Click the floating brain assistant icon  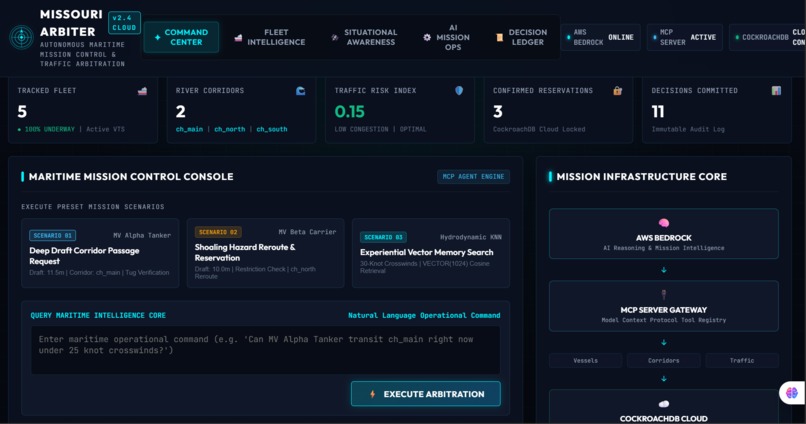point(792,393)
